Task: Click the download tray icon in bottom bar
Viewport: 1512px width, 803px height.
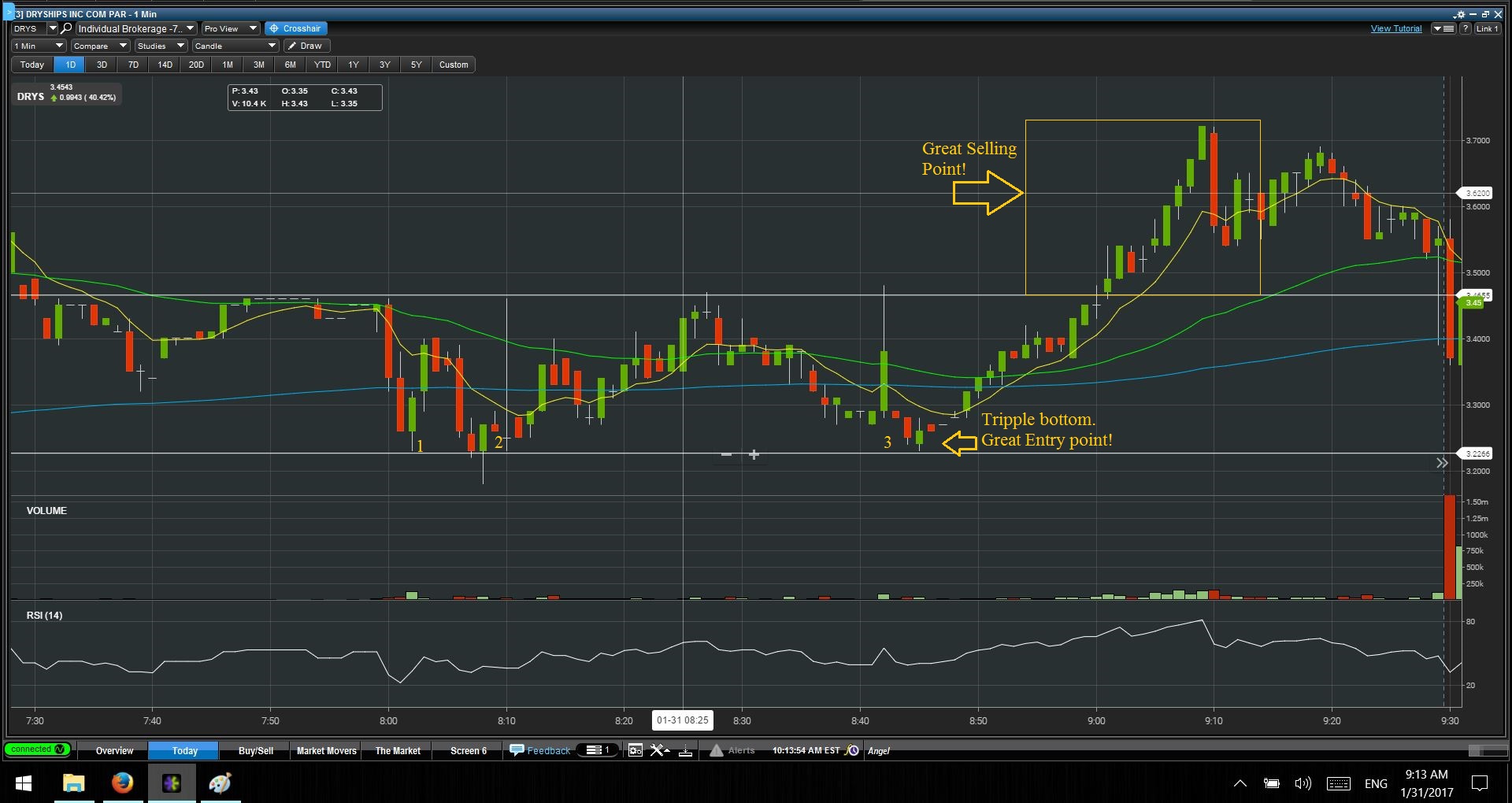Action: [685, 751]
